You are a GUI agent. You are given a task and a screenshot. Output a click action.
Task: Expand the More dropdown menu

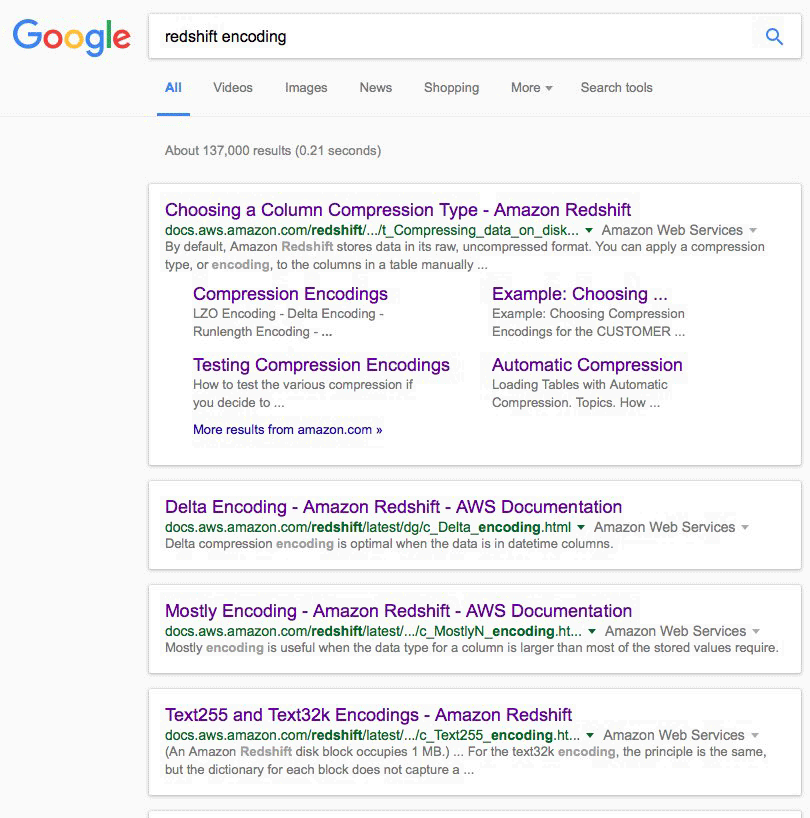coord(531,88)
